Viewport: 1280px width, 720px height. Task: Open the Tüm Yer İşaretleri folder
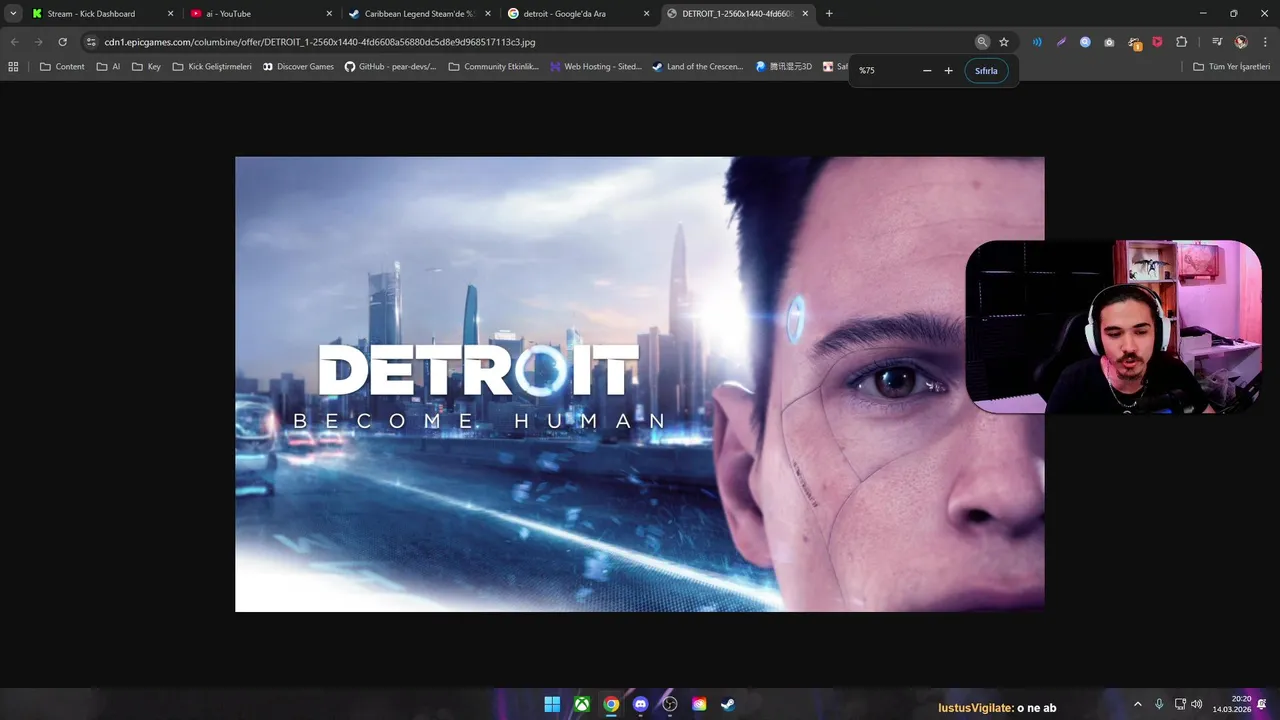point(1232,67)
